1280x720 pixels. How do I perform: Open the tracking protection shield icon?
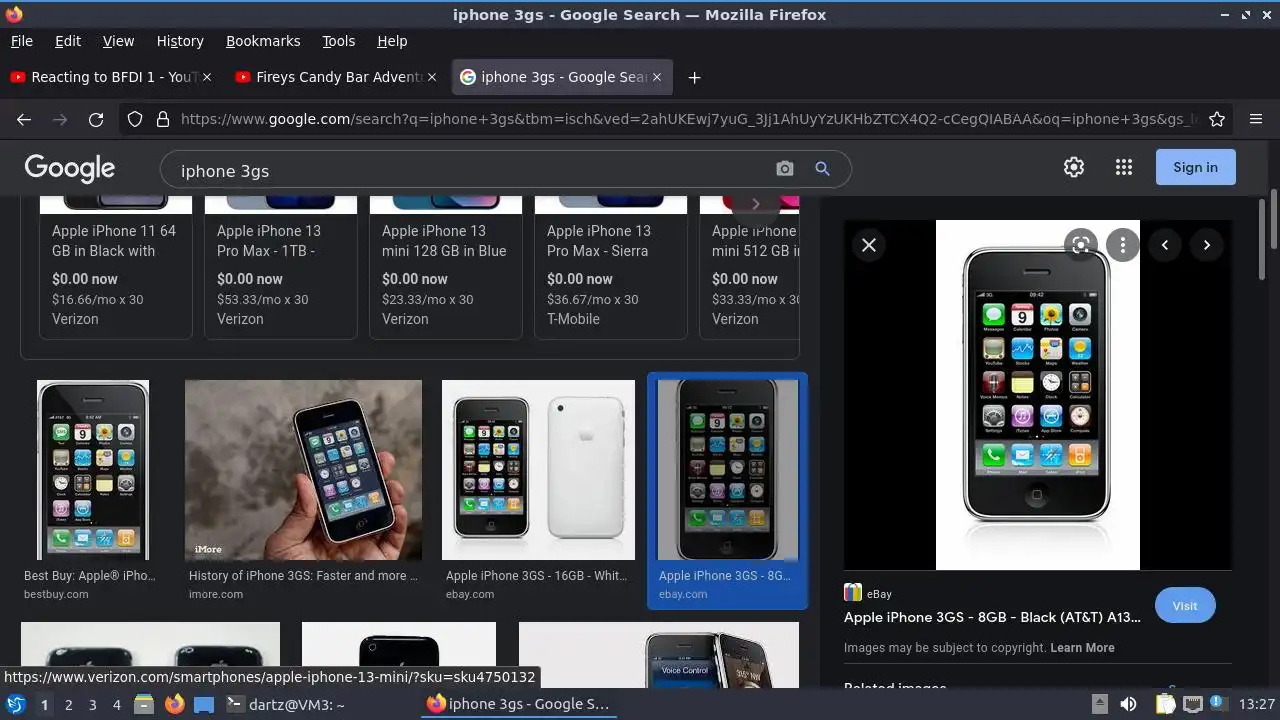pyautogui.click(x=135, y=119)
